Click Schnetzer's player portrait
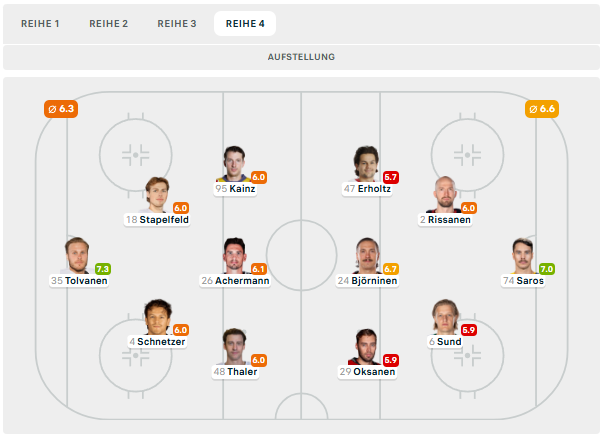This screenshot has height=441, width=611. 158,316
